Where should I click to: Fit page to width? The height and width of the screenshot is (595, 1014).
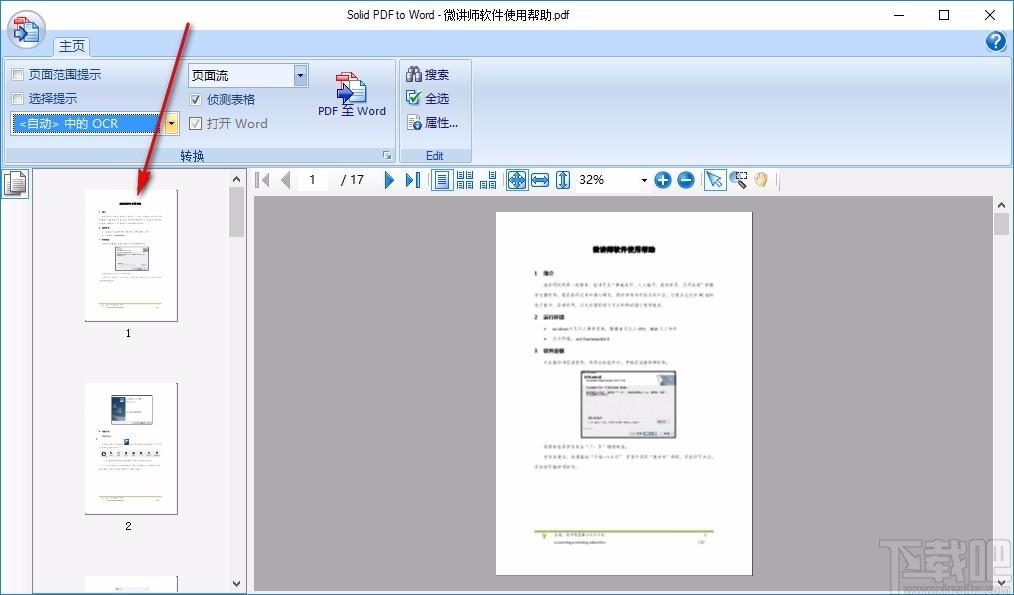click(x=539, y=180)
